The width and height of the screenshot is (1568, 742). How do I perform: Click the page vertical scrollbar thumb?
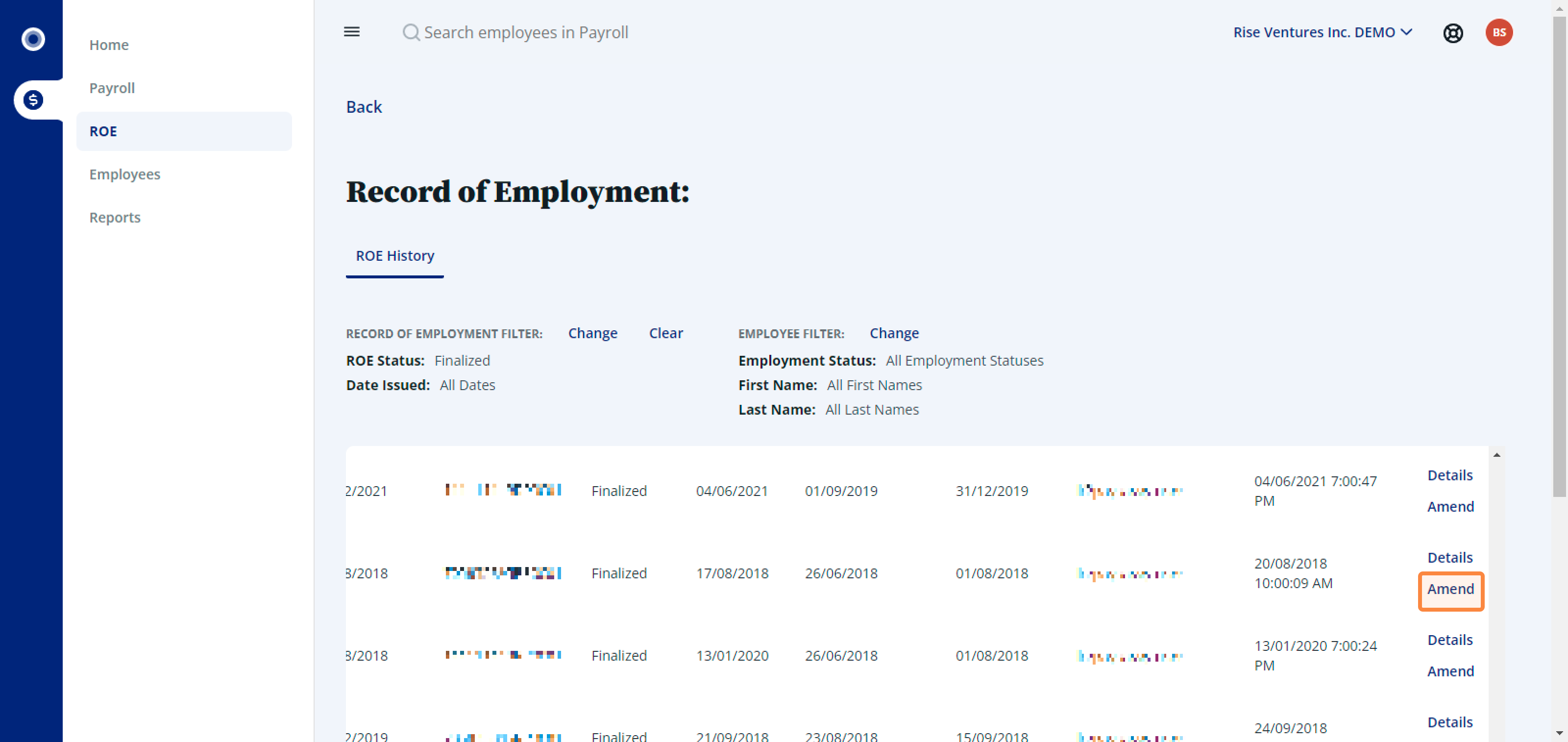pyautogui.click(x=1559, y=256)
